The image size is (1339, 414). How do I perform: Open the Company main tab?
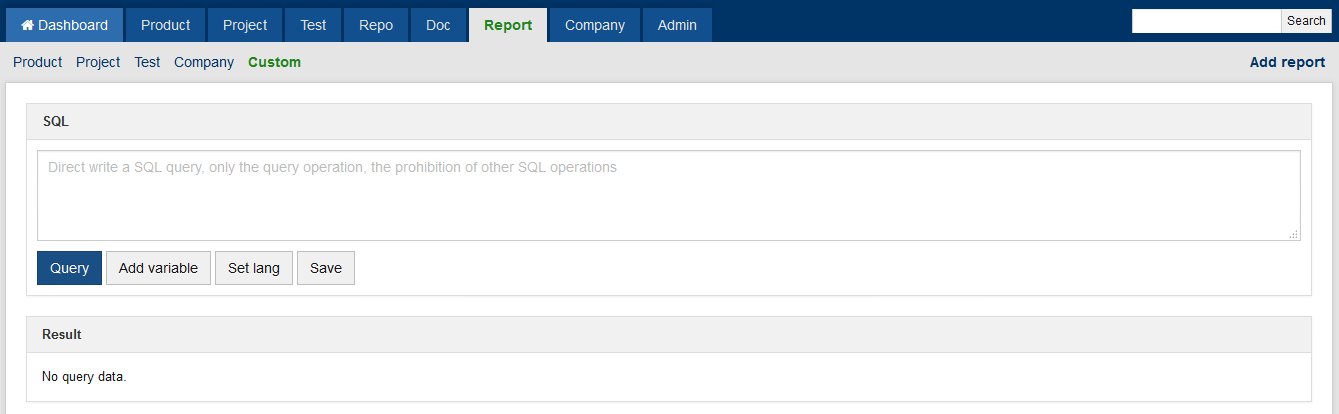pos(595,25)
